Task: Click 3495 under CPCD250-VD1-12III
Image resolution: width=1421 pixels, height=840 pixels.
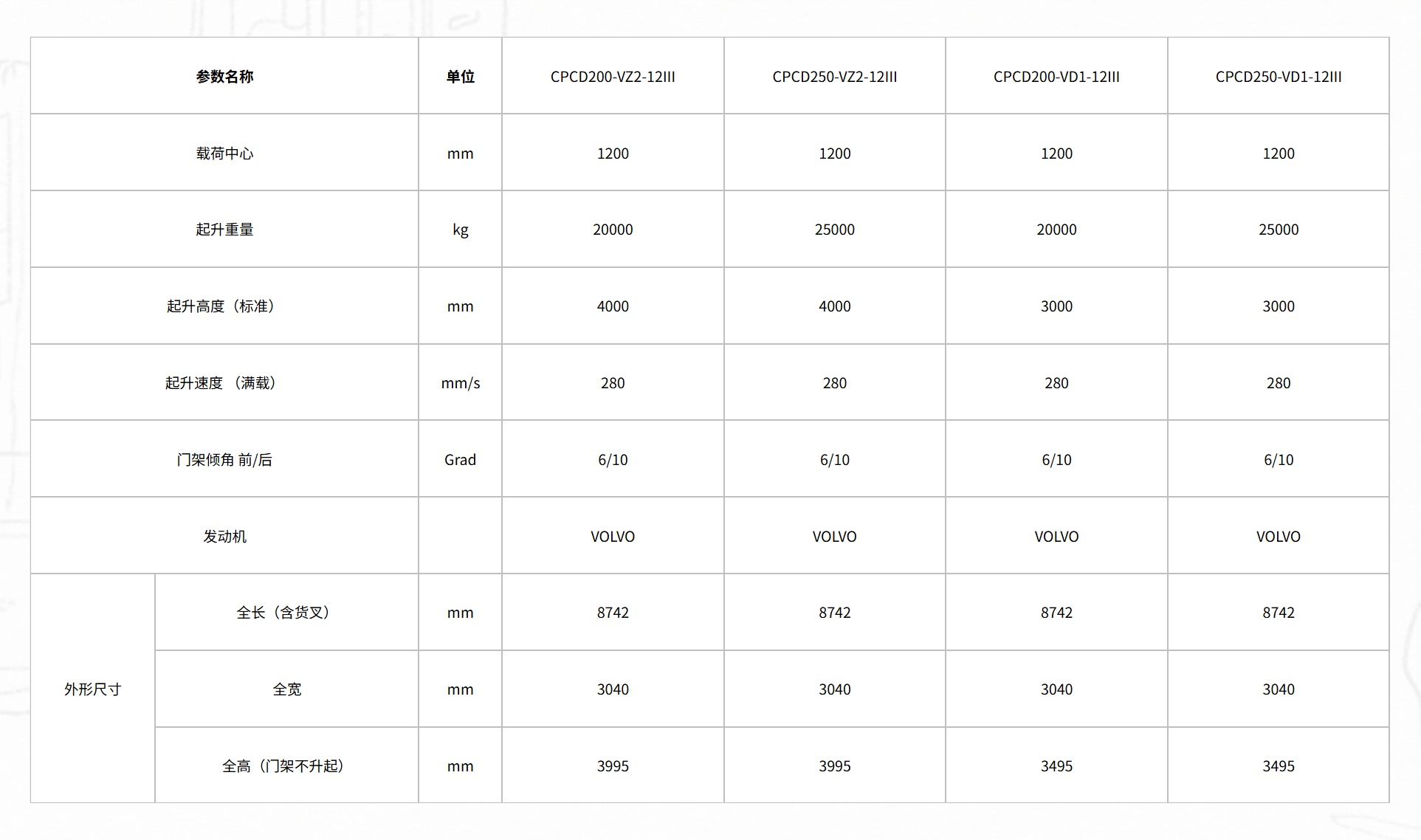Action: coord(1278,766)
